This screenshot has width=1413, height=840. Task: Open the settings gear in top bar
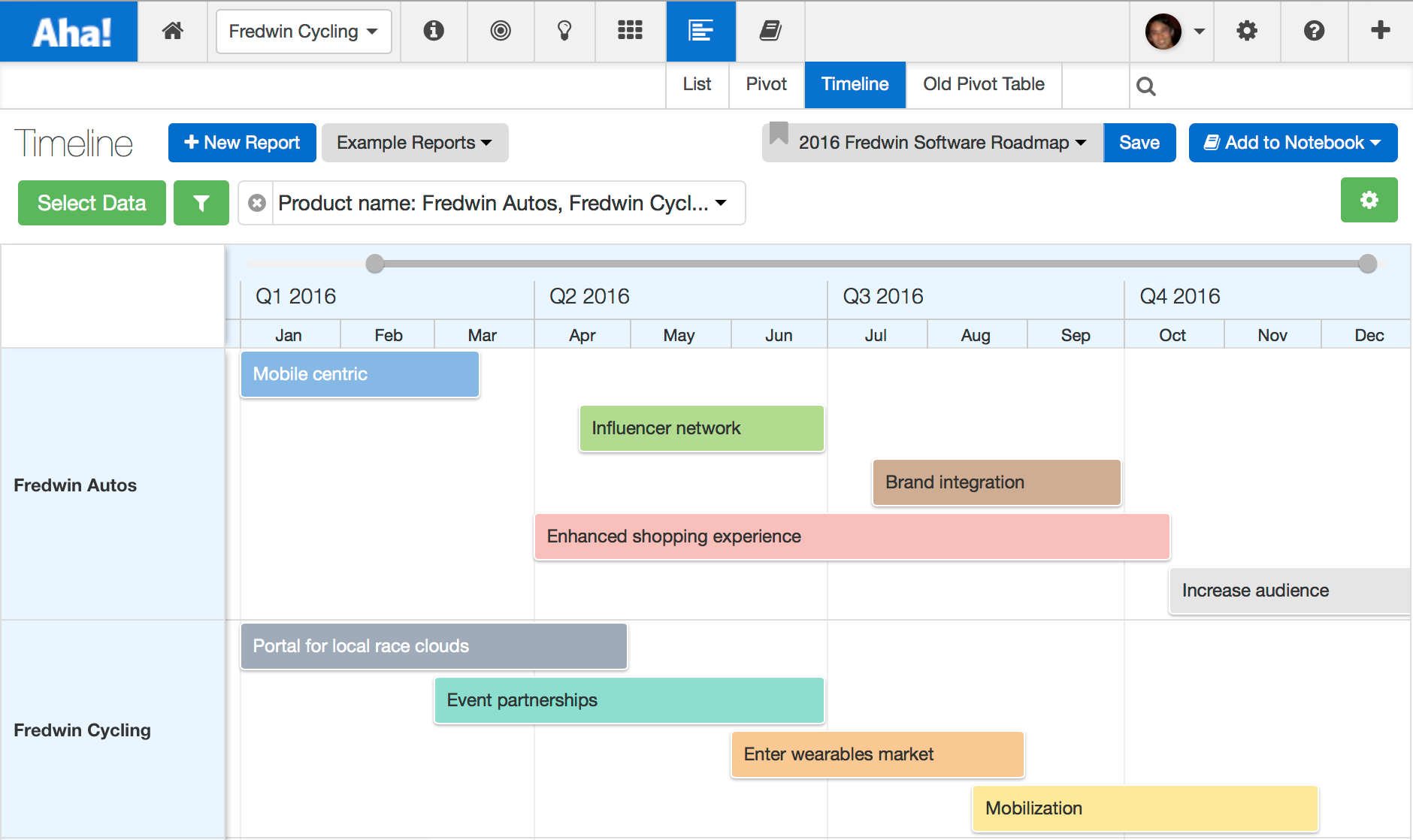[x=1247, y=31]
